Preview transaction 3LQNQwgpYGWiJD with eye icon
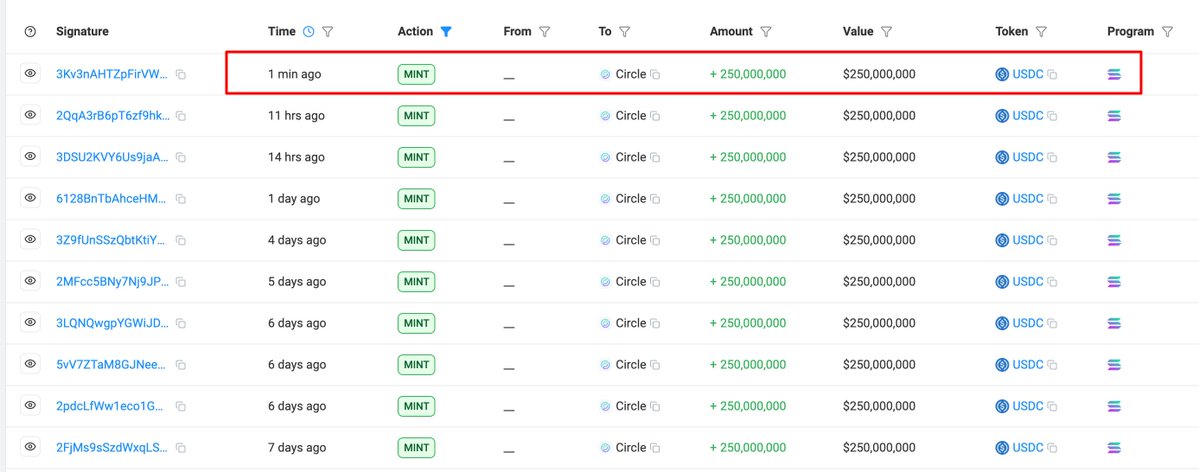 [30, 322]
